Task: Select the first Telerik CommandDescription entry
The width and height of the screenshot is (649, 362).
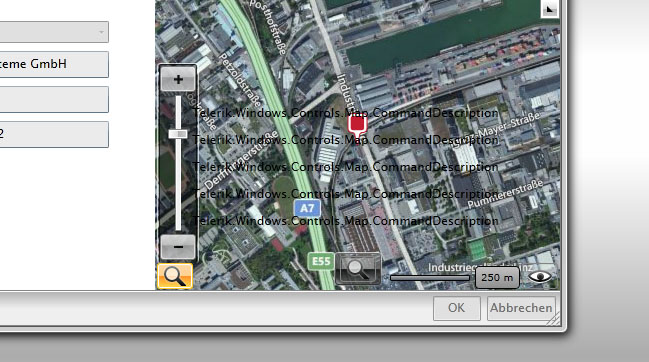Action: click(346, 113)
